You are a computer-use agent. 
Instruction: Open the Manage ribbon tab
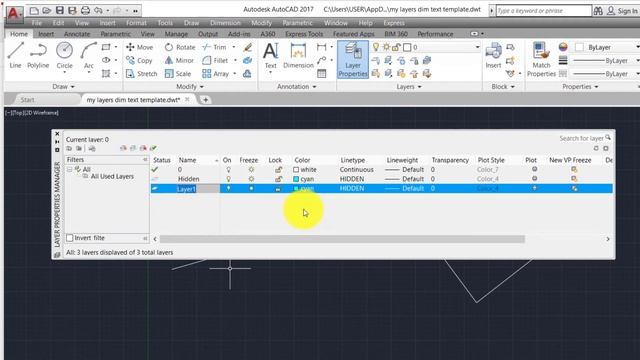[176, 34]
